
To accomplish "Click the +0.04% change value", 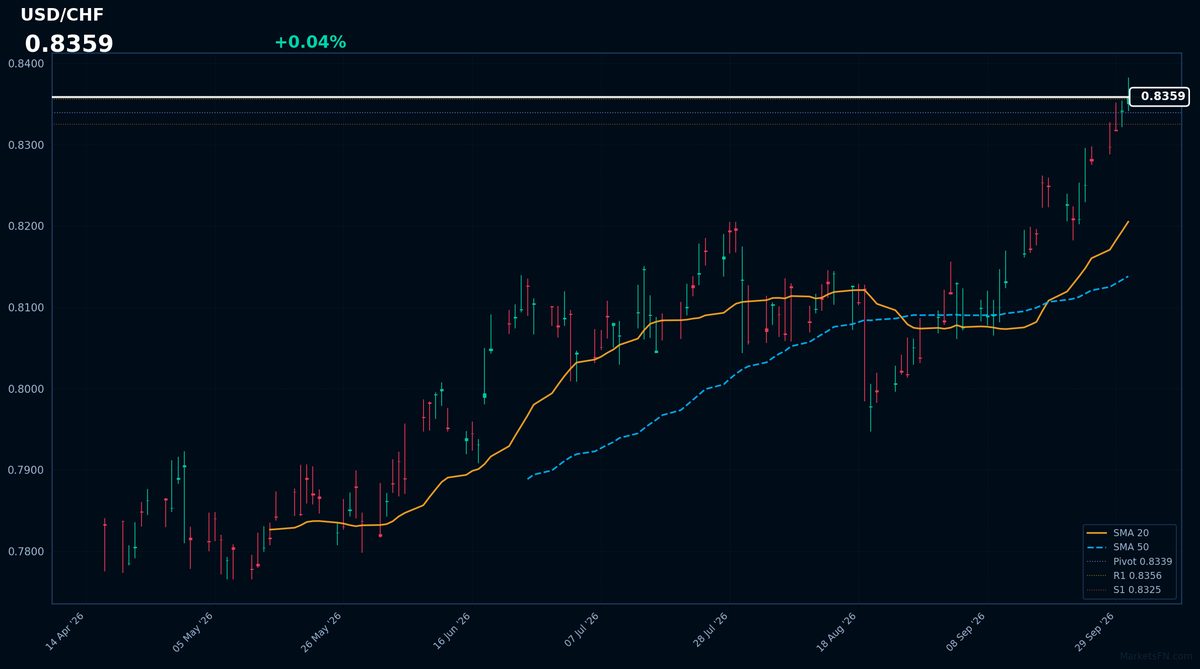I will tap(310, 42).
